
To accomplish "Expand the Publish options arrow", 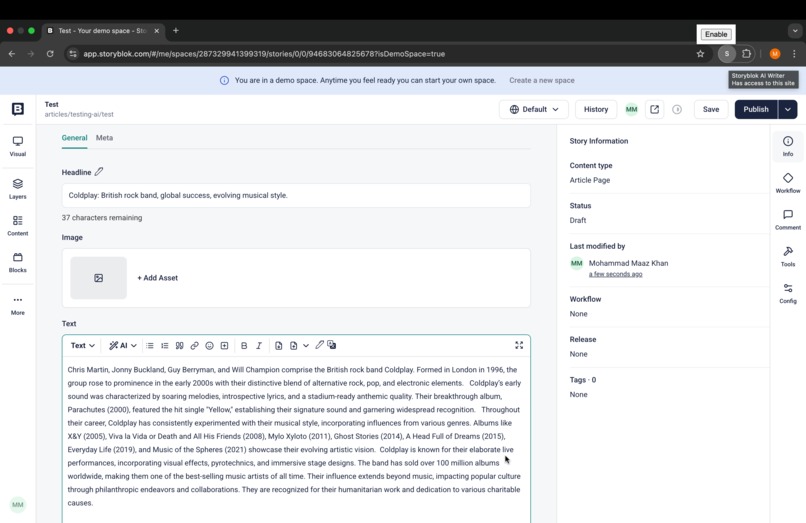I will 787,109.
